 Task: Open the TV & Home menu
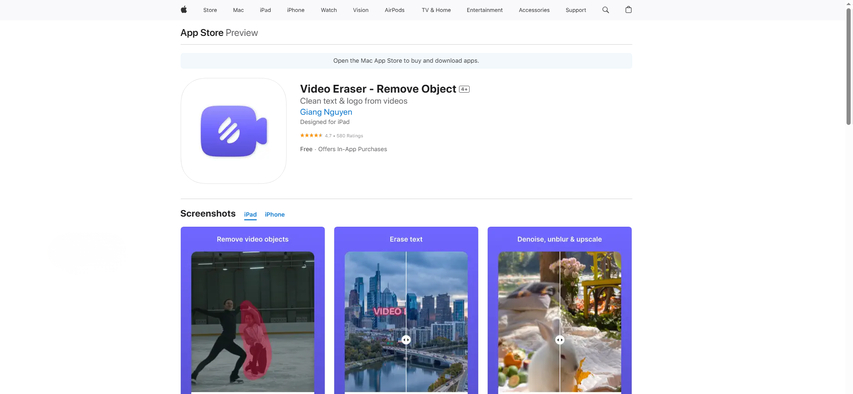(x=436, y=10)
